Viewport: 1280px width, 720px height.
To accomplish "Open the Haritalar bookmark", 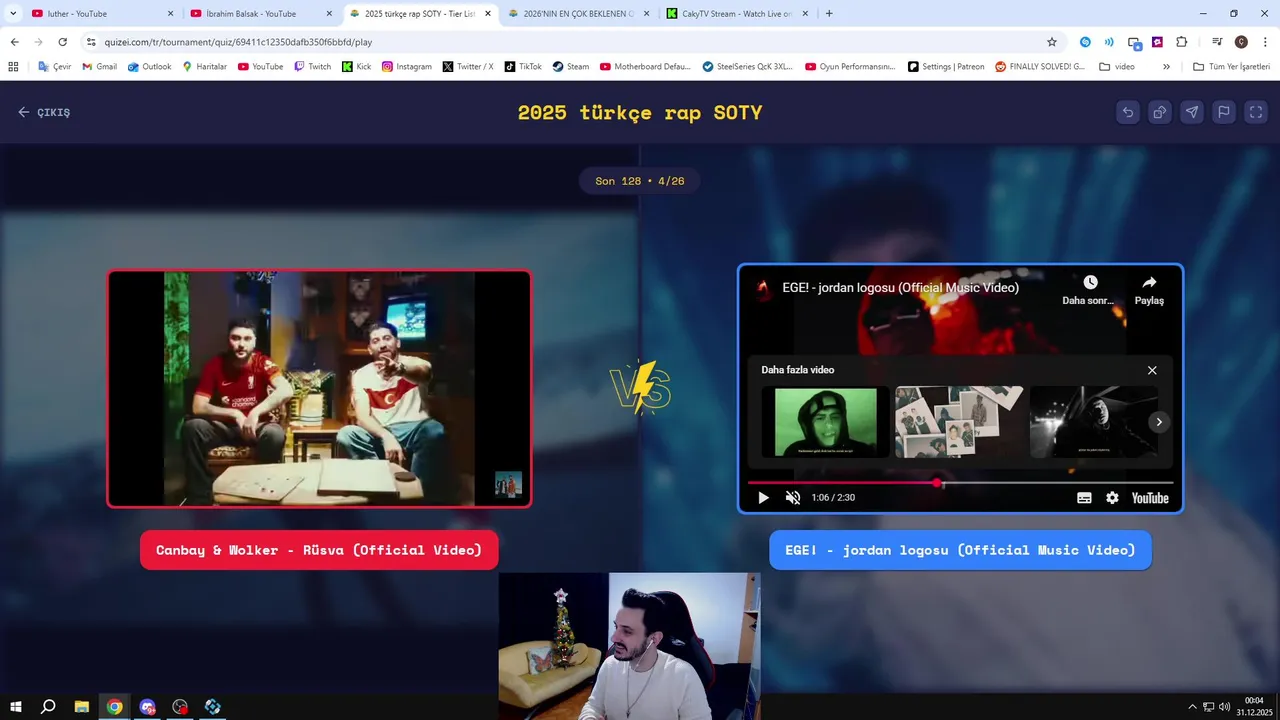I will (204, 66).
